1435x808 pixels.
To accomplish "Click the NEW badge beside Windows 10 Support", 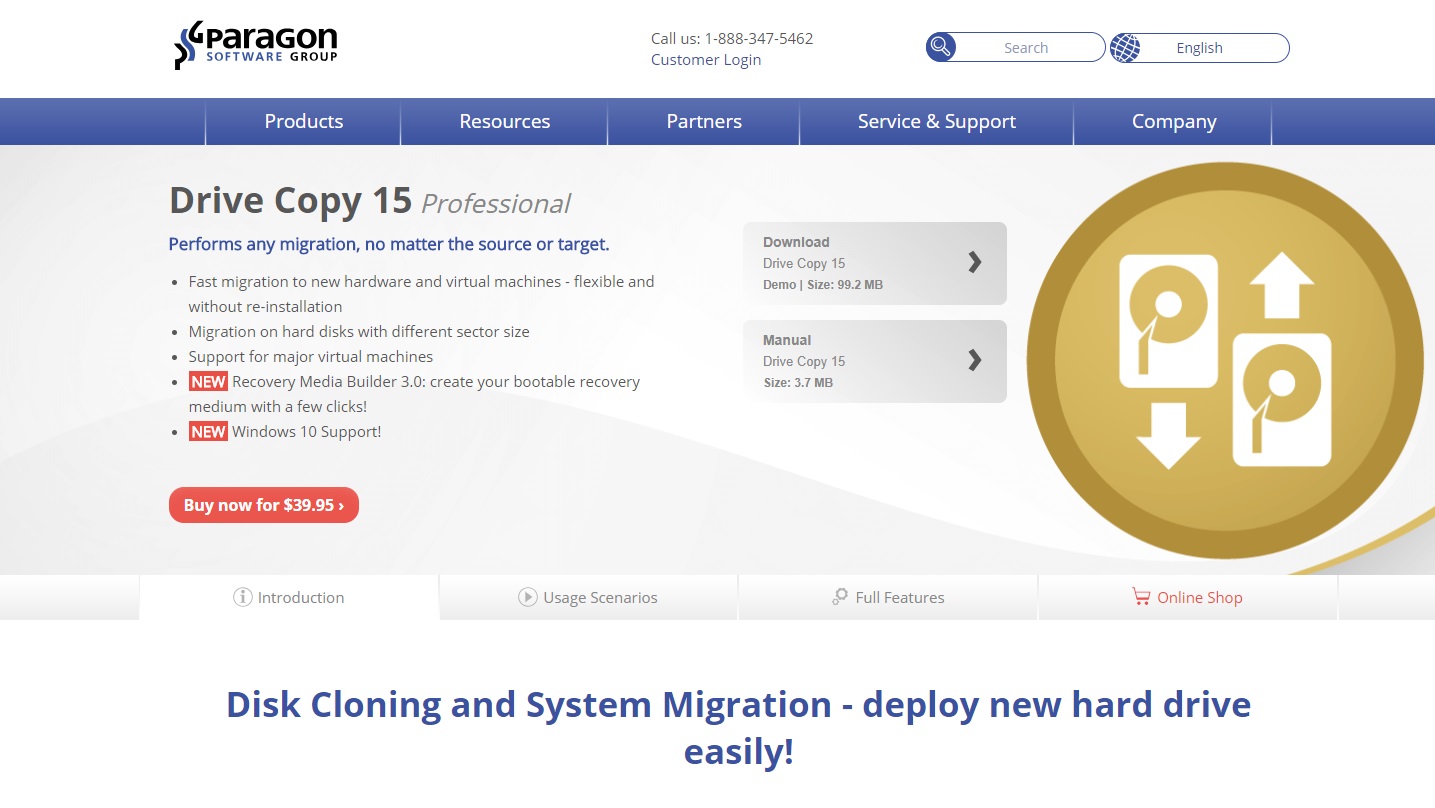I will tap(209, 431).
